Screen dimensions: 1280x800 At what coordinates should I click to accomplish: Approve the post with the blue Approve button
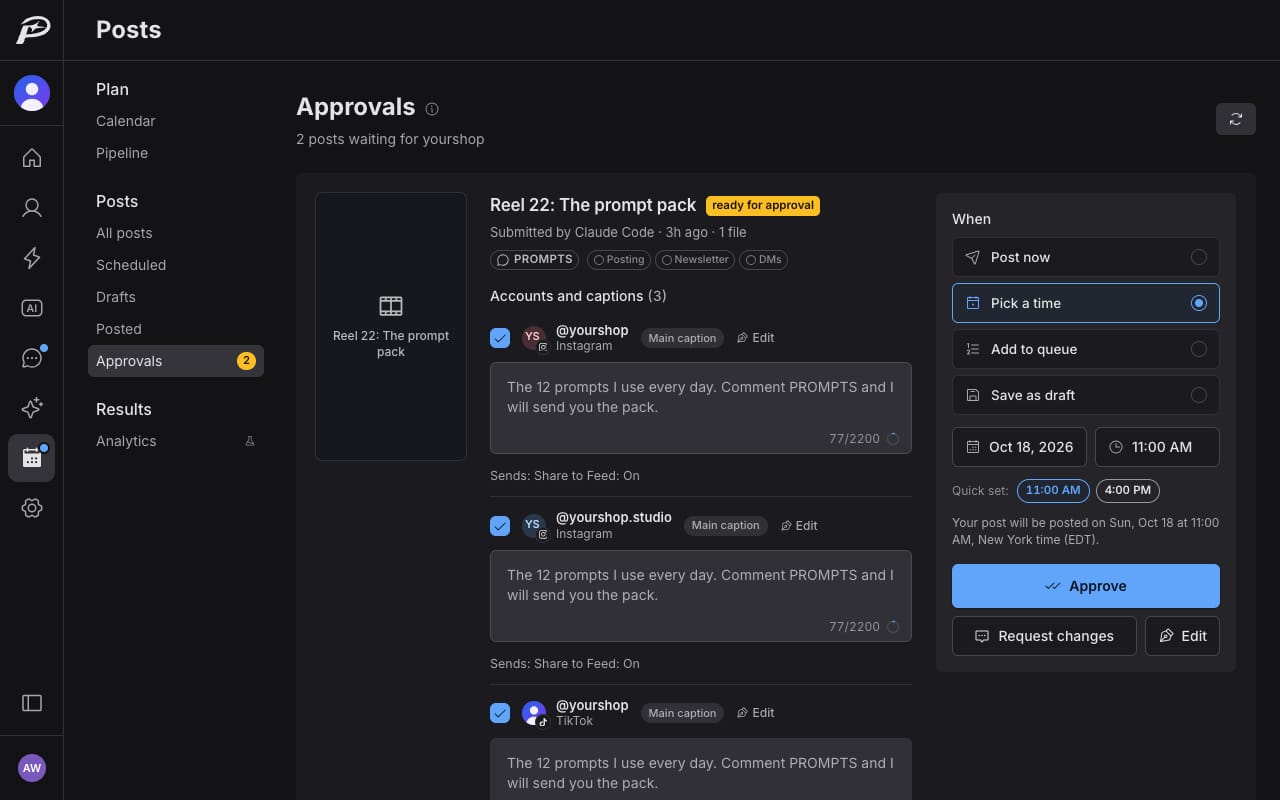coord(1086,586)
